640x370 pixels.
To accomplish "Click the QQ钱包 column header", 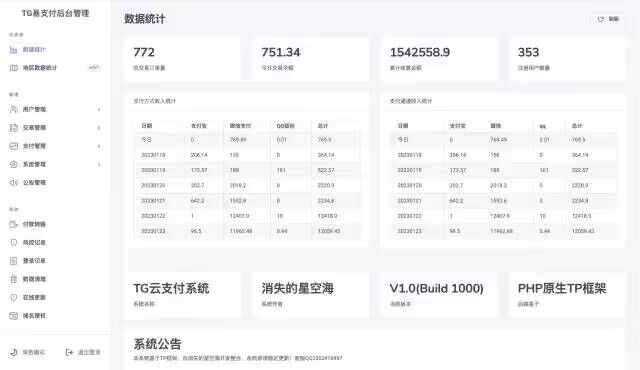I will pyautogui.click(x=286, y=126).
